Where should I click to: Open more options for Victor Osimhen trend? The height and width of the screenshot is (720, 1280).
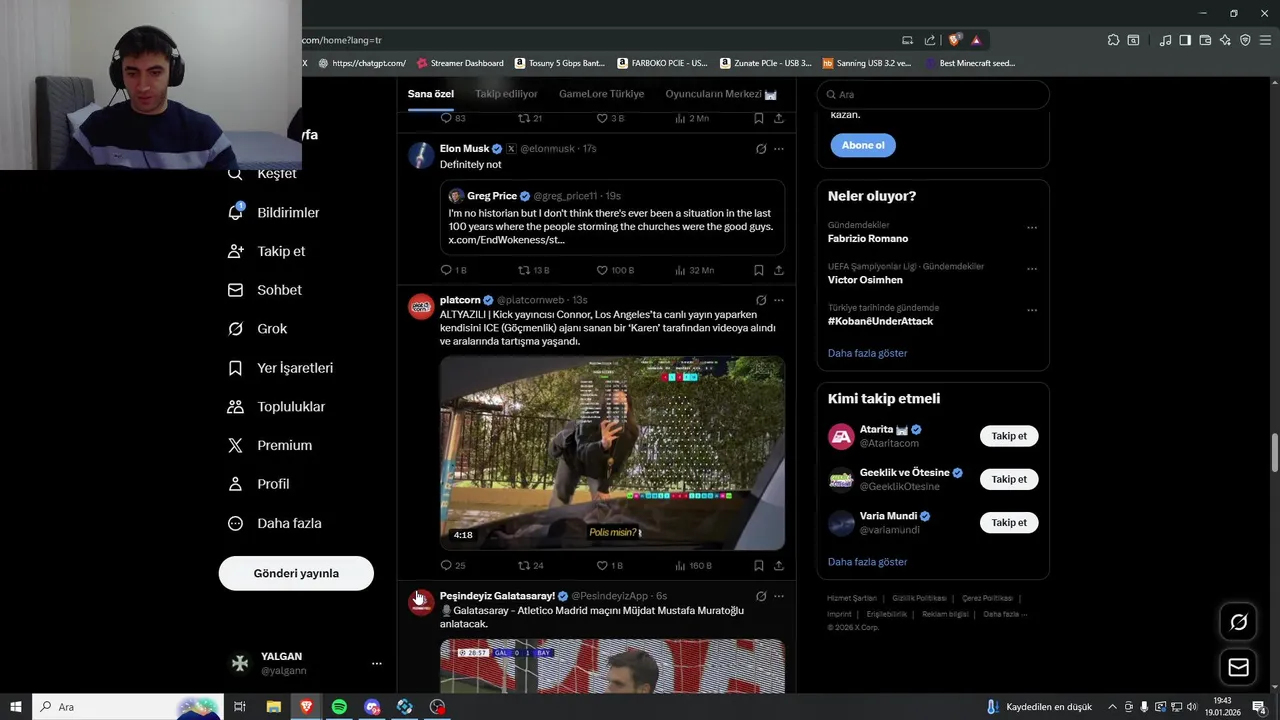tap(1031, 269)
